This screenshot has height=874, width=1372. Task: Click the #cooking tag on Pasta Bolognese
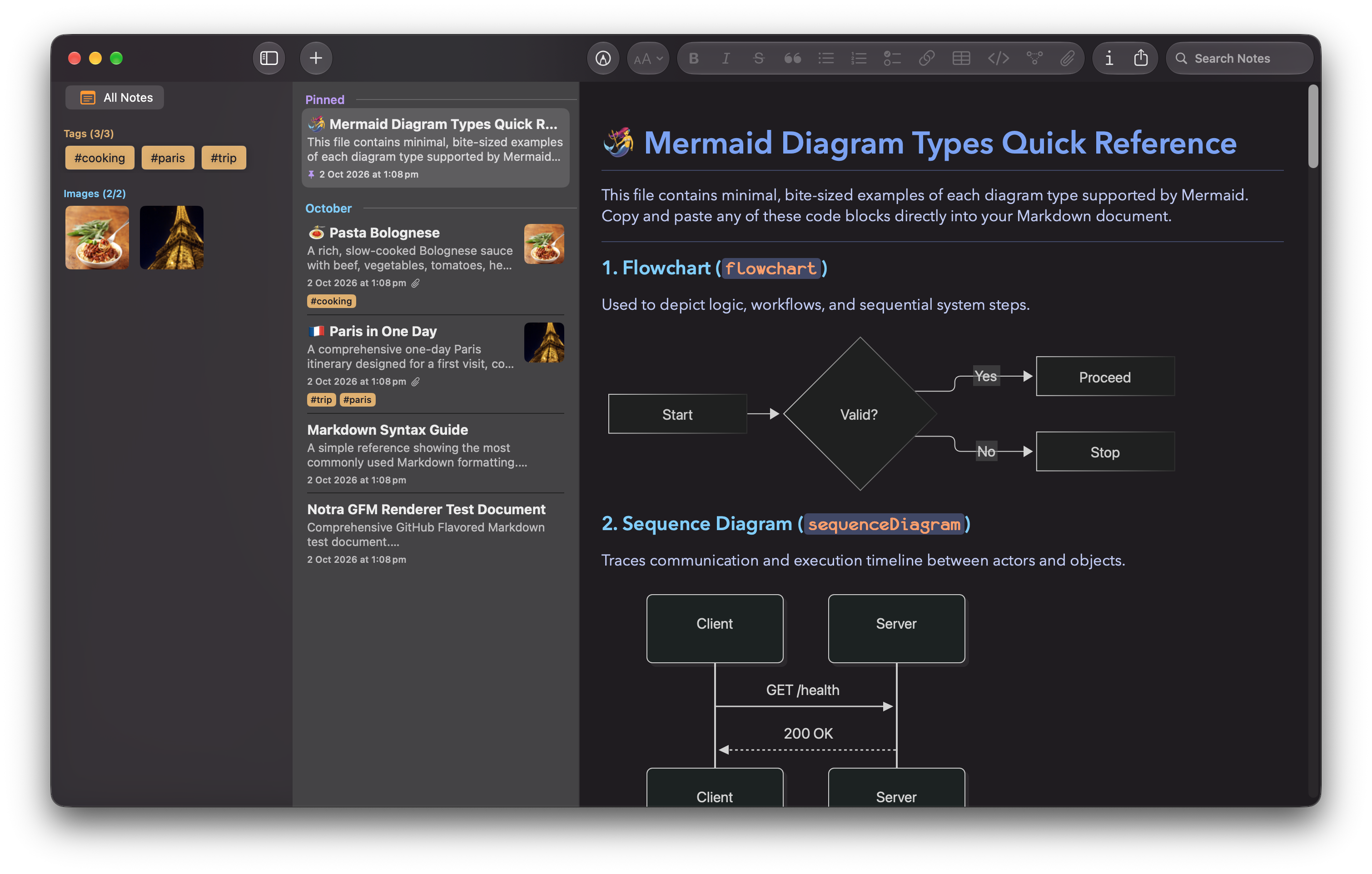[x=331, y=301]
